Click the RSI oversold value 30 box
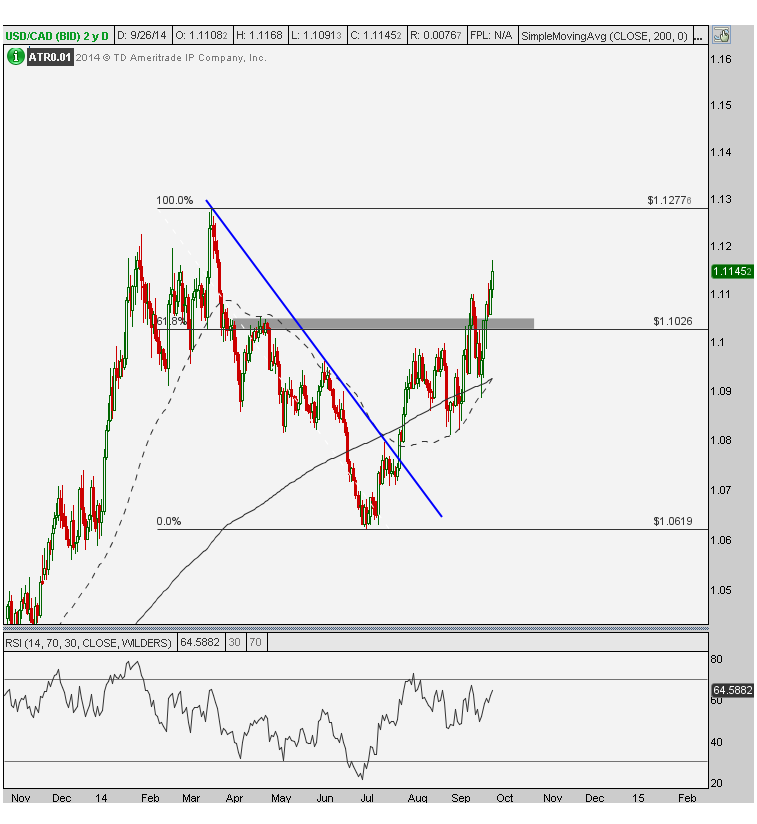 234,642
